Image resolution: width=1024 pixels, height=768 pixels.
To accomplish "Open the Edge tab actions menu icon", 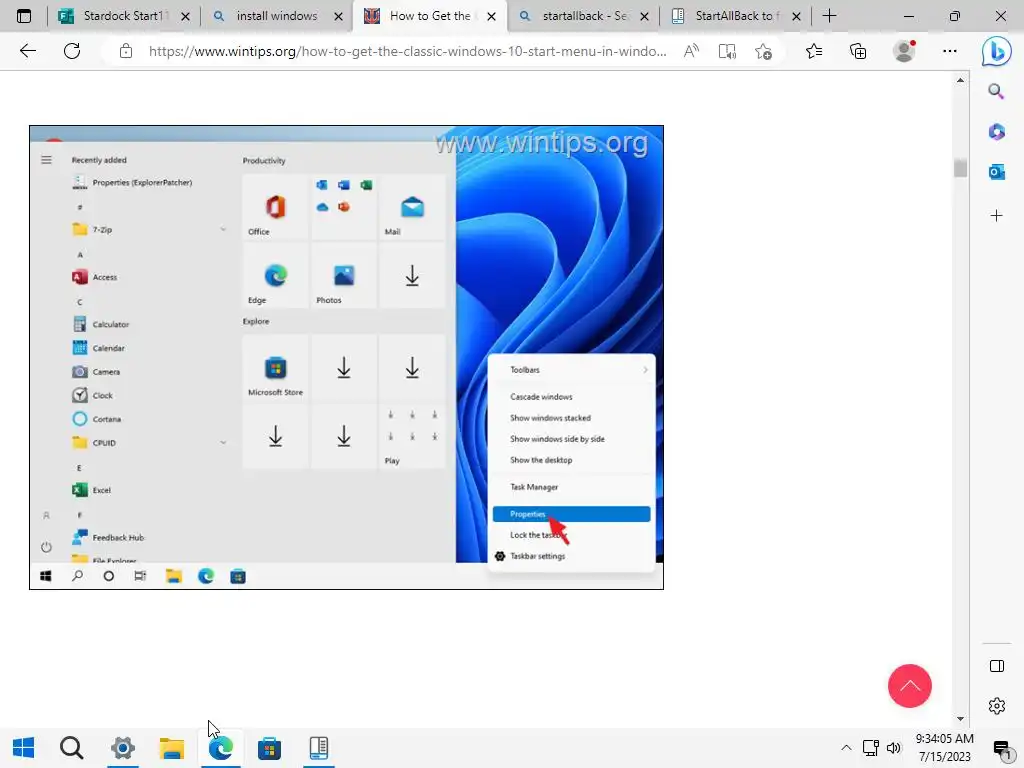I will (24, 16).
